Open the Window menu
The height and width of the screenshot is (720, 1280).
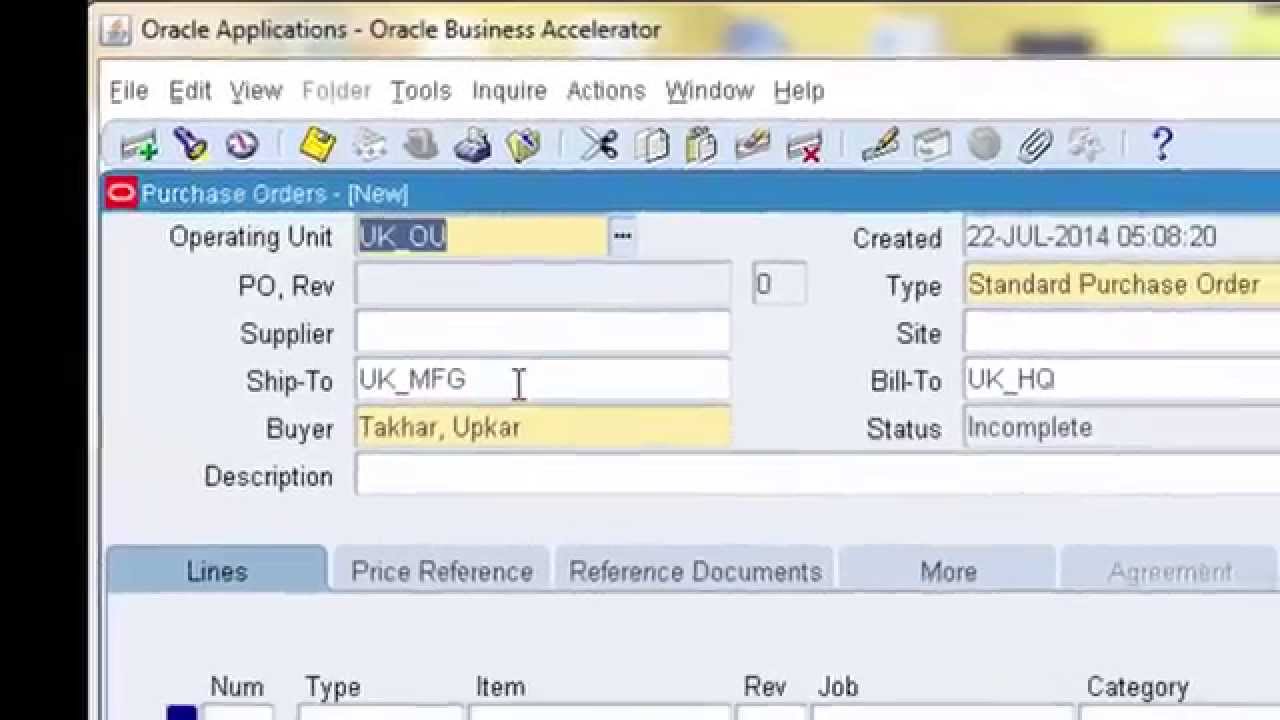709,91
